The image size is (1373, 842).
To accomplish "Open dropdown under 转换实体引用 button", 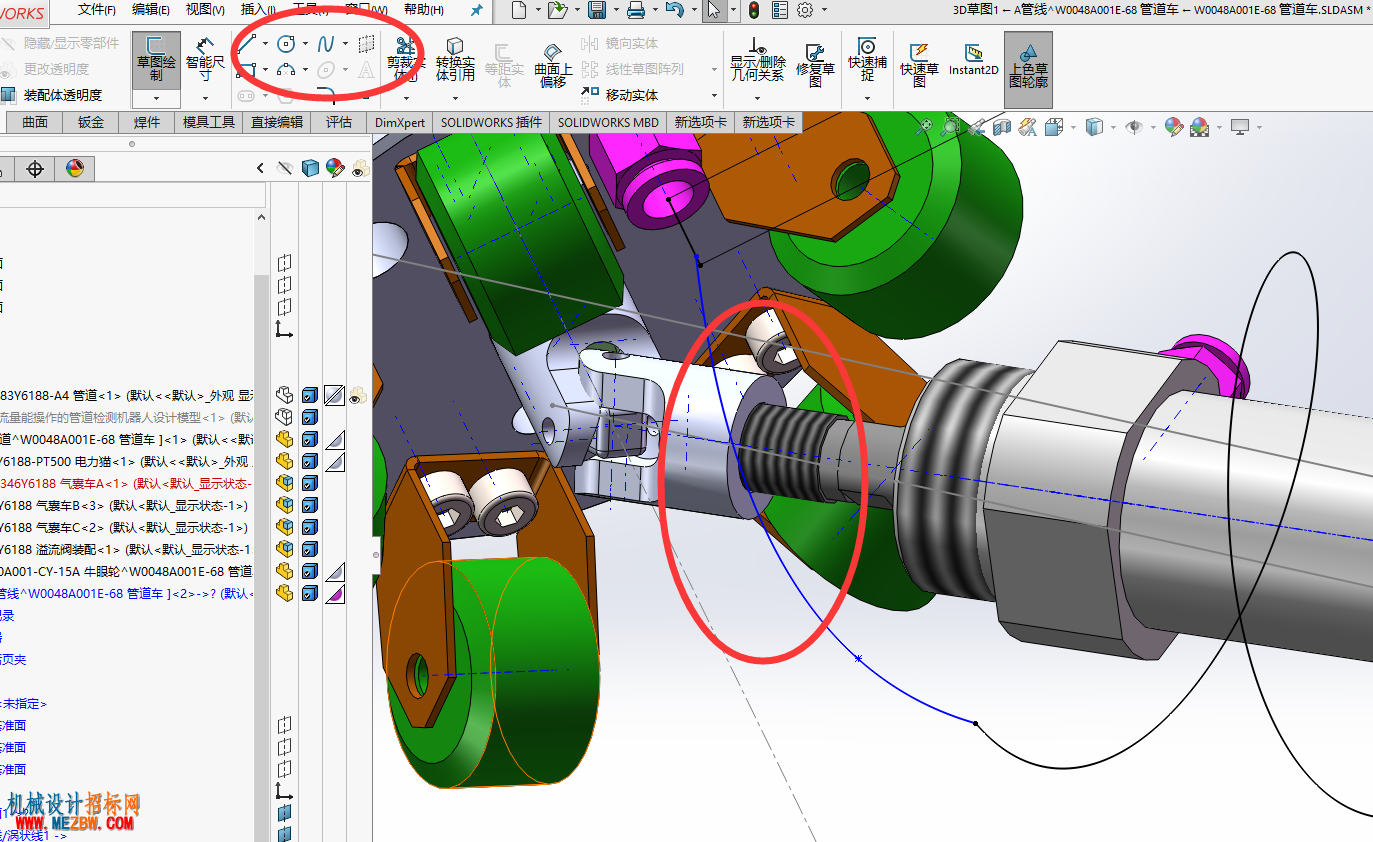I will click(x=455, y=98).
